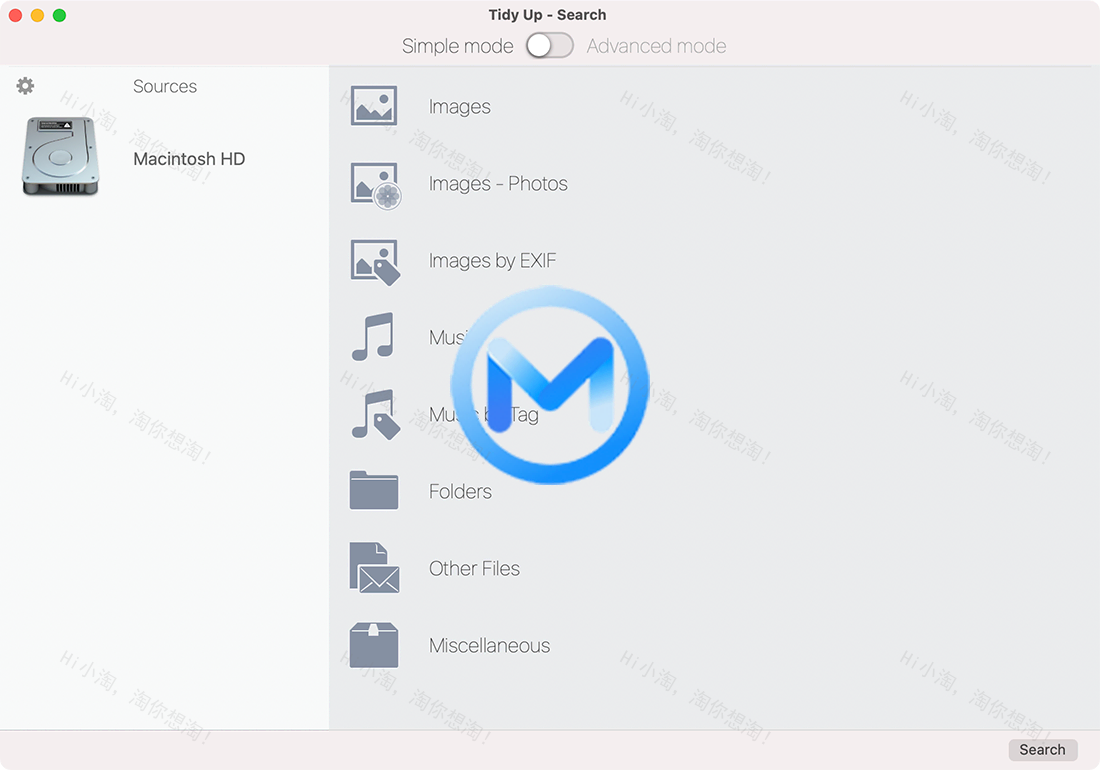Click the Other Files envelope icon

pyautogui.click(x=375, y=567)
